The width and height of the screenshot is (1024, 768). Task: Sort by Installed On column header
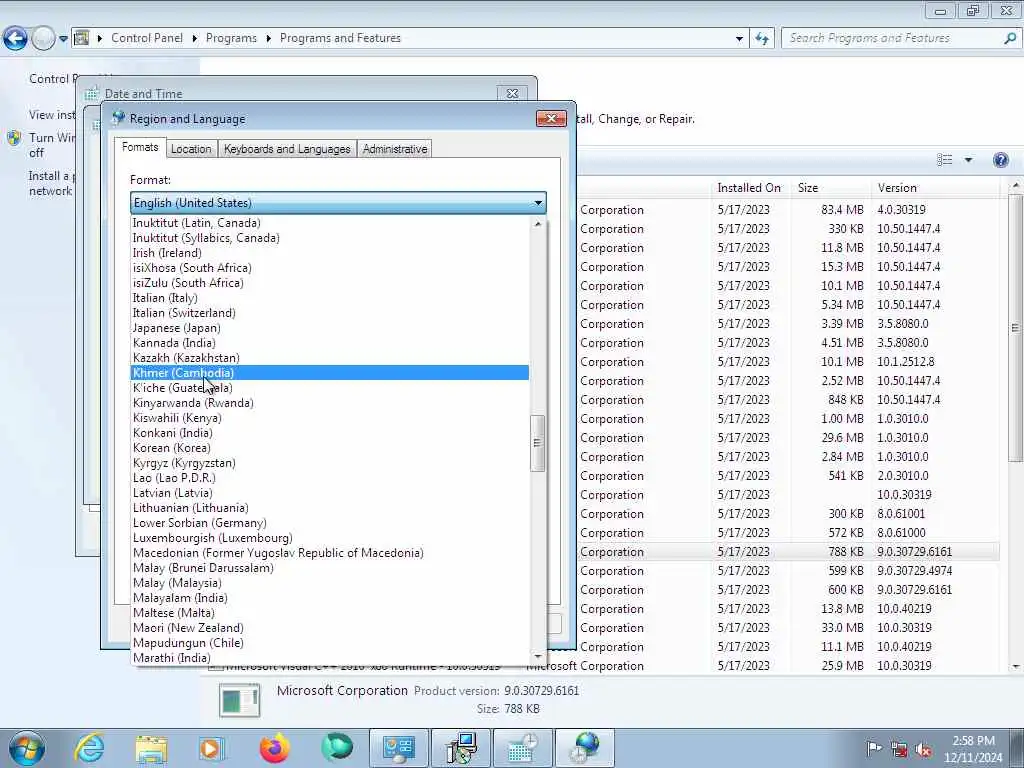point(749,187)
